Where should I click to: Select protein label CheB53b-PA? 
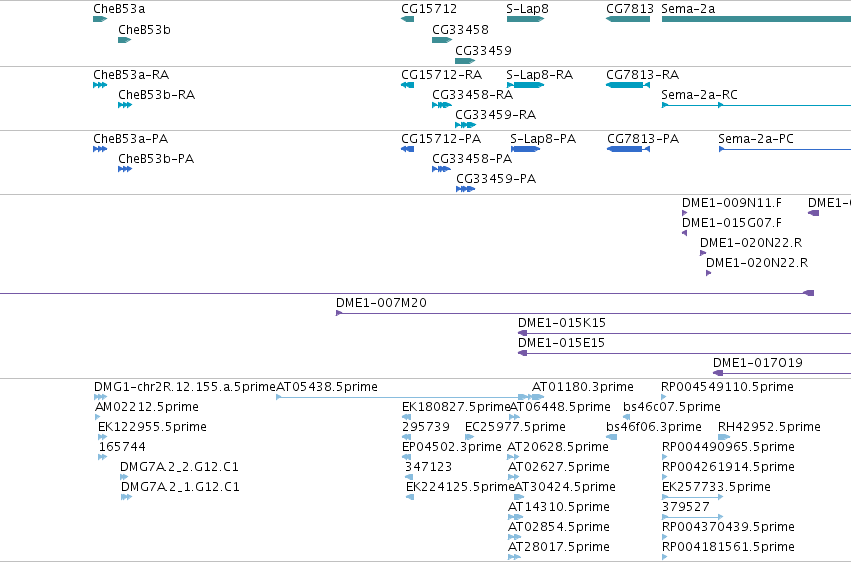156,159
